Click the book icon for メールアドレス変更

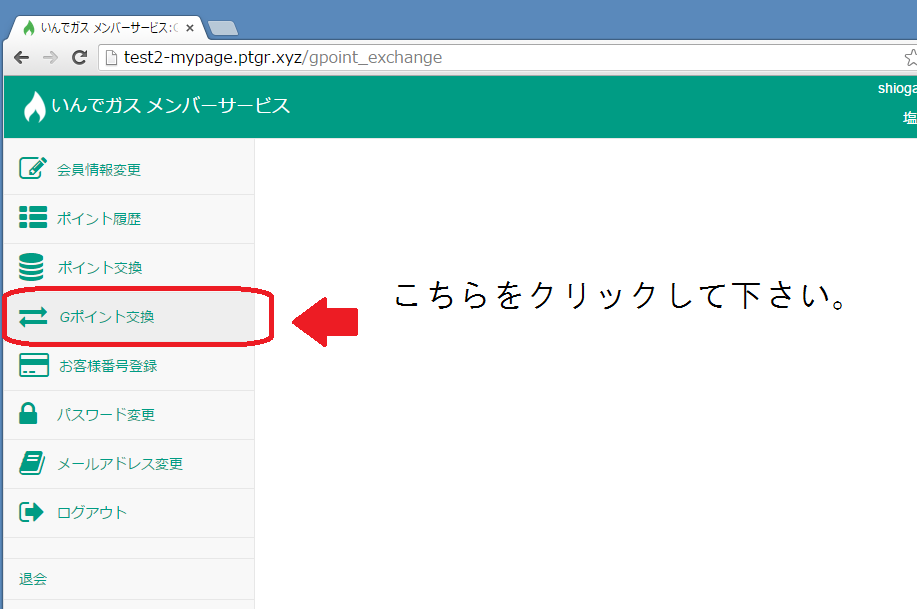pos(32,463)
